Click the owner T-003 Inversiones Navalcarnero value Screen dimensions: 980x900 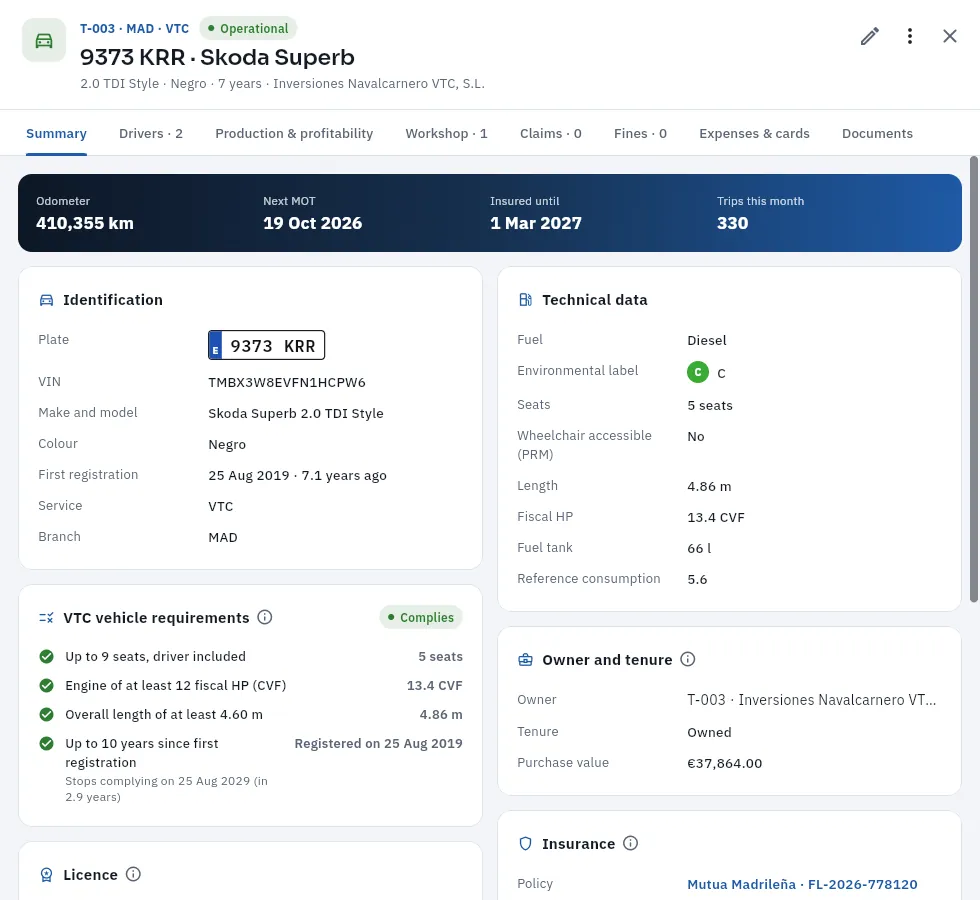click(811, 700)
